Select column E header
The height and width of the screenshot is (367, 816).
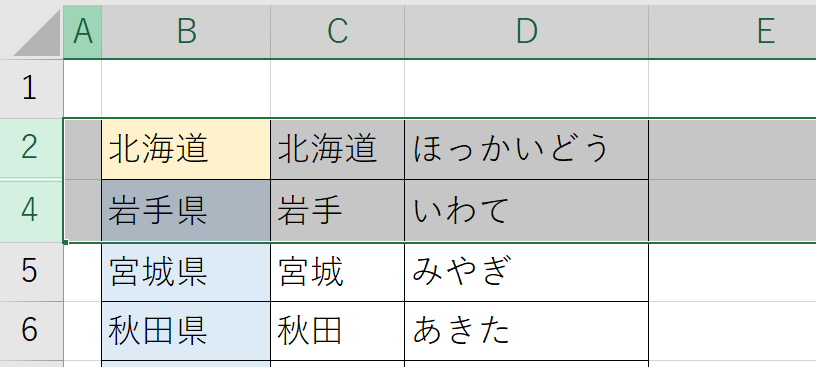pyautogui.click(x=732, y=32)
